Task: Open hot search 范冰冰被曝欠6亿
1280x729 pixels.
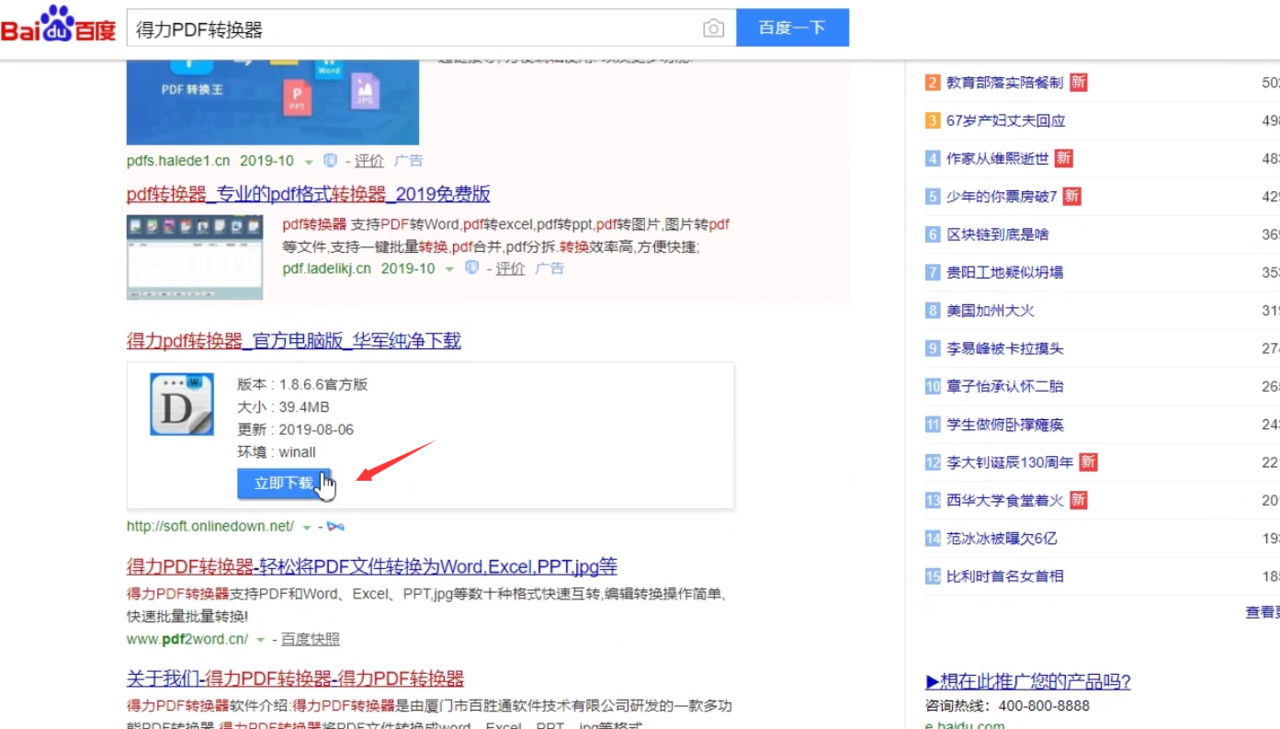Action: click(1002, 539)
